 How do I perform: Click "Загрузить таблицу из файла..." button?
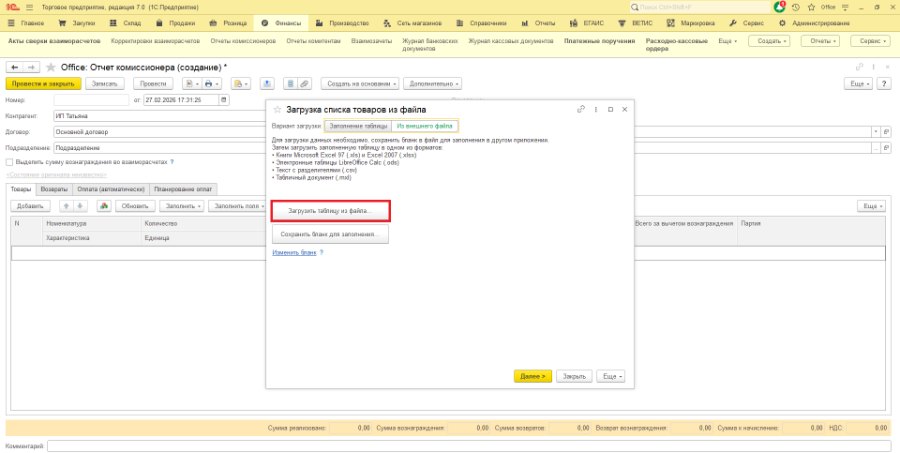(331, 211)
